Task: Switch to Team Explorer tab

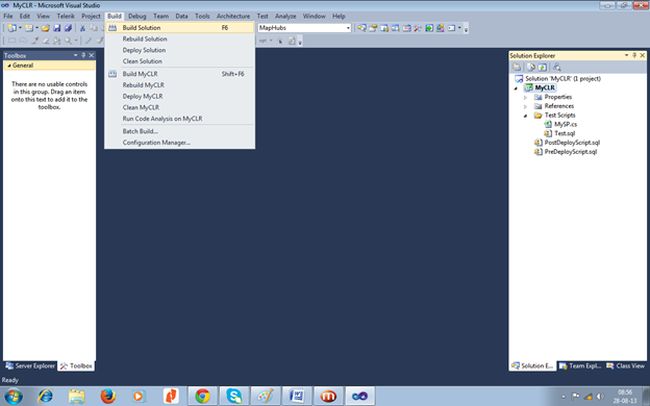Action: pyautogui.click(x=580, y=366)
